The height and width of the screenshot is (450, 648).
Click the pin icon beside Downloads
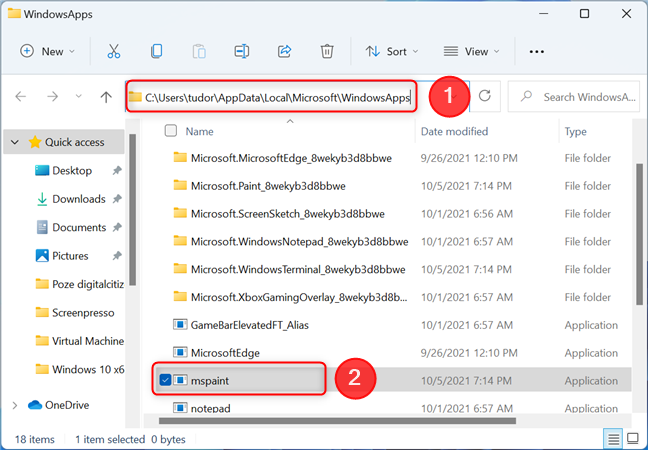coord(117,199)
